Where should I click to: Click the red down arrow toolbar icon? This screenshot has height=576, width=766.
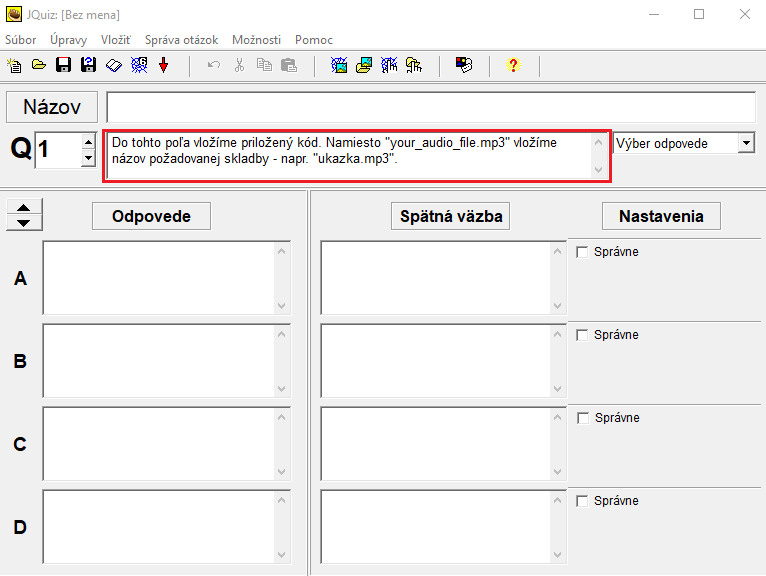[x=164, y=66]
